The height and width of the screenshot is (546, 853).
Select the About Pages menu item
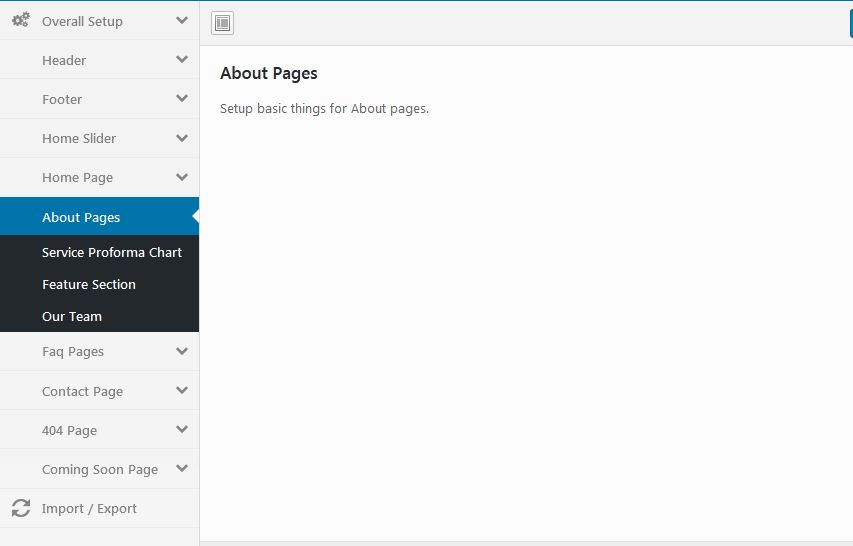click(81, 217)
